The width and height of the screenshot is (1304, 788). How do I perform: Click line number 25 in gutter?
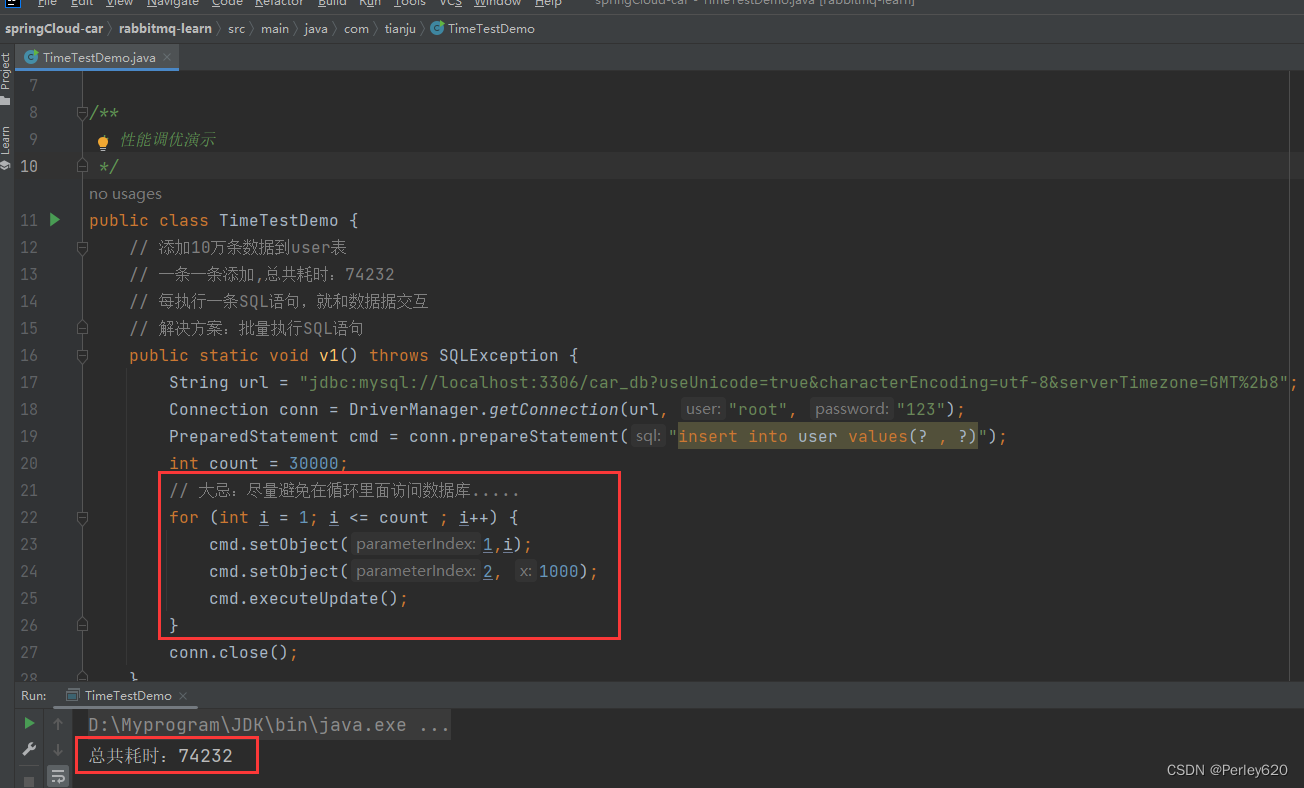[29, 598]
